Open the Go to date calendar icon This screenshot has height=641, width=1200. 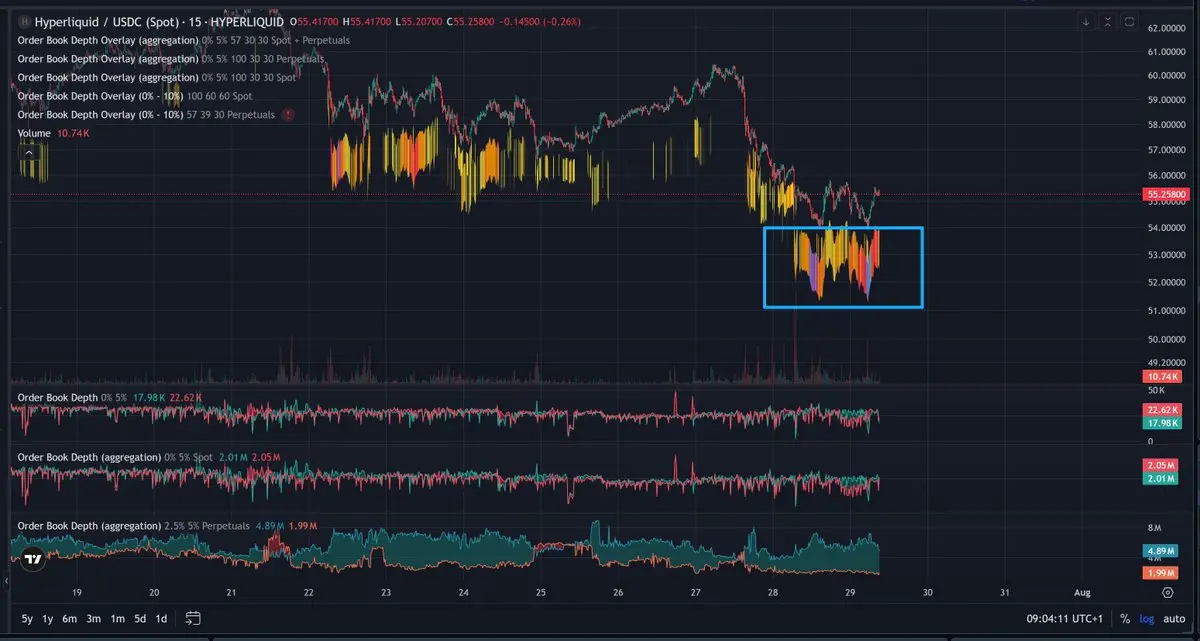tap(193, 619)
